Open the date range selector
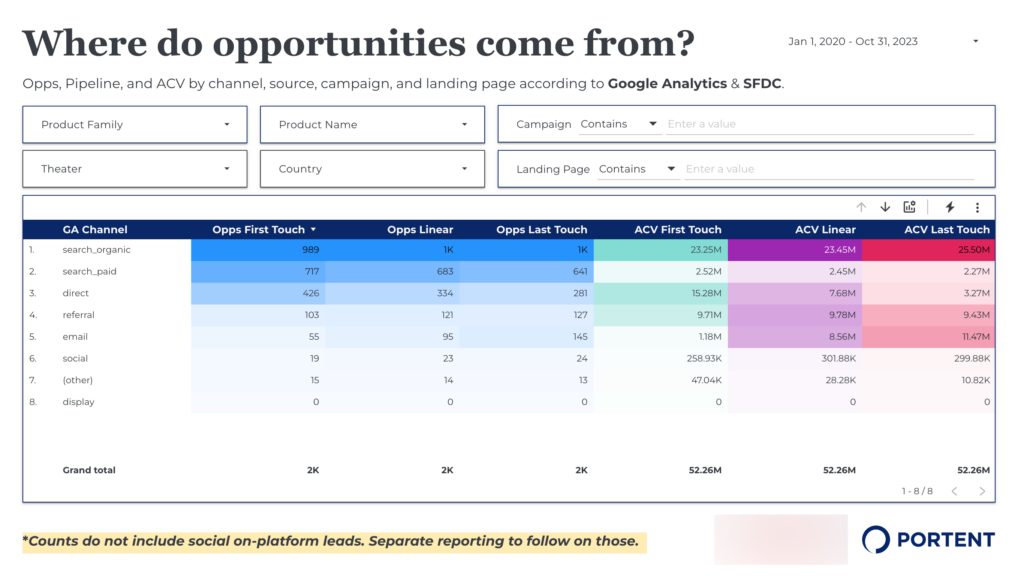 point(881,41)
